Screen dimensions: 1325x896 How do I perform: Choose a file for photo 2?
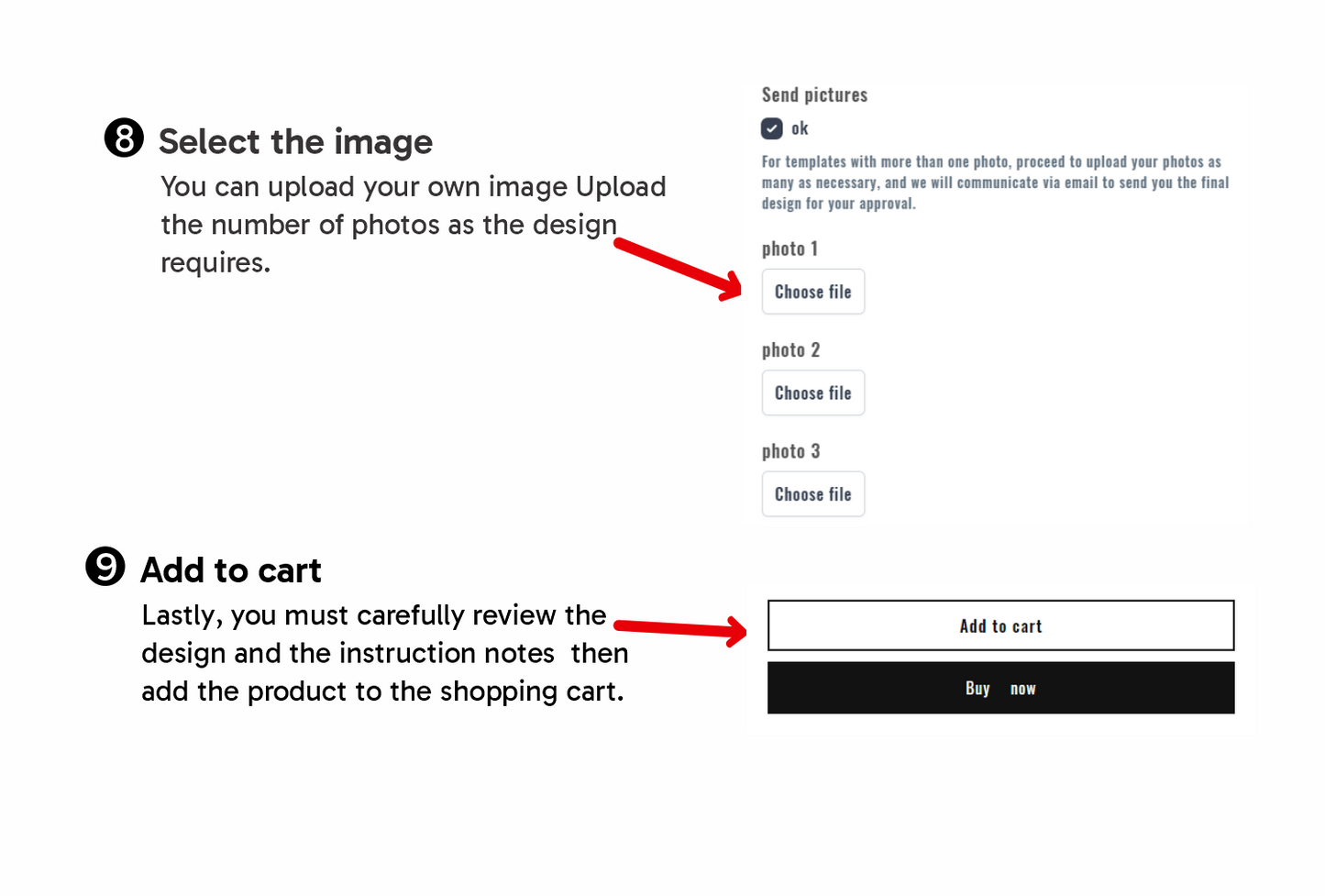point(813,393)
